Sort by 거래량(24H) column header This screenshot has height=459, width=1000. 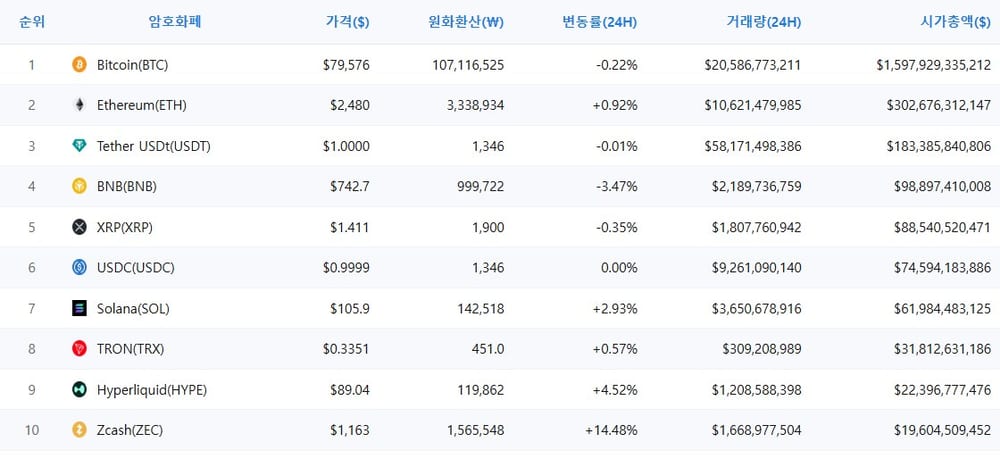(x=763, y=22)
